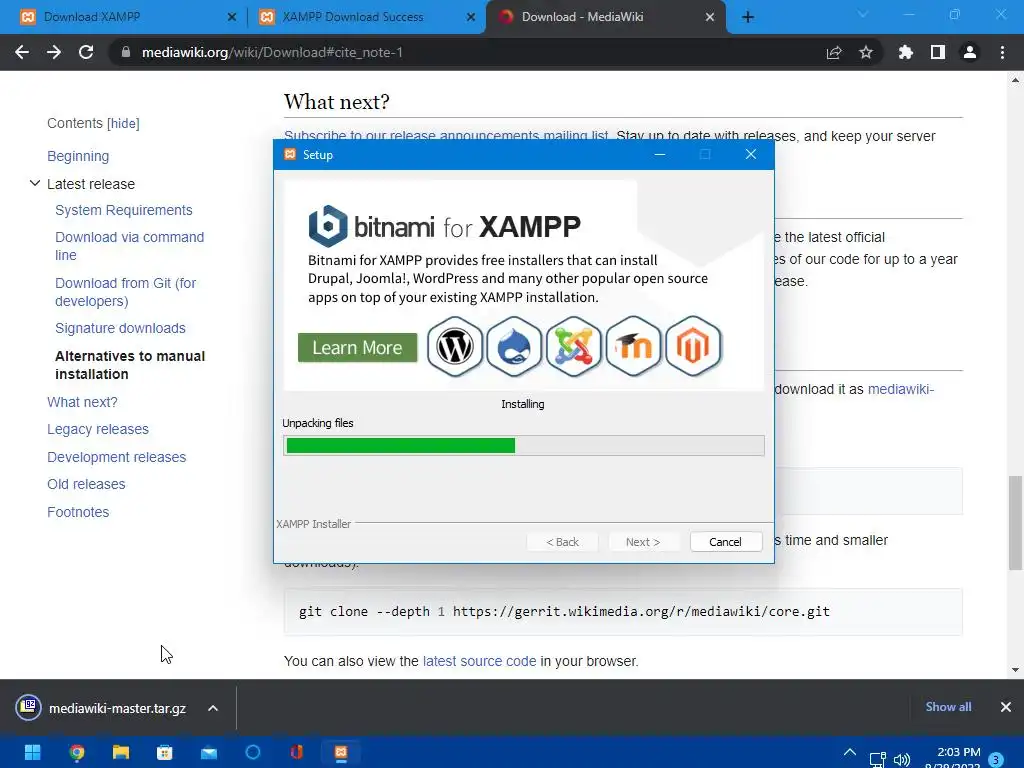Viewport: 1024px width, 768px height.
Task: Click the Moodle icon in the Setup dialog
Action: point(633,347)
